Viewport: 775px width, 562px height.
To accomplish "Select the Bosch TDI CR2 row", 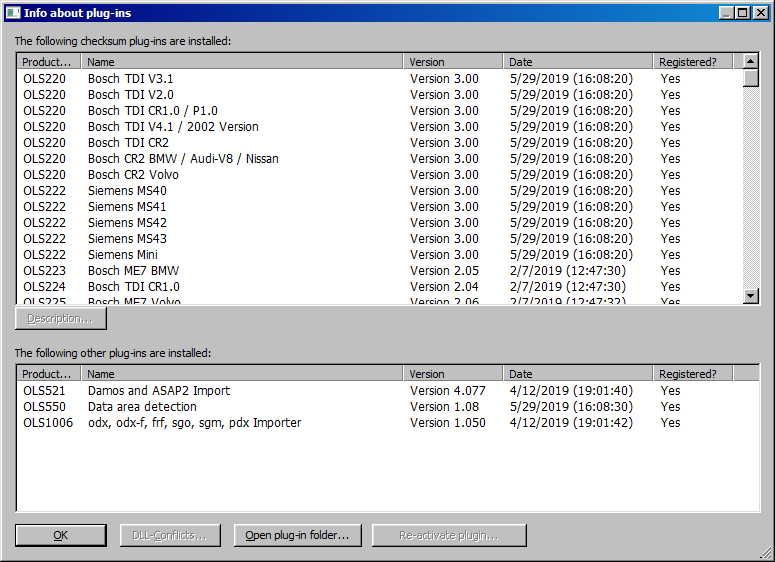I will [380, 142].
